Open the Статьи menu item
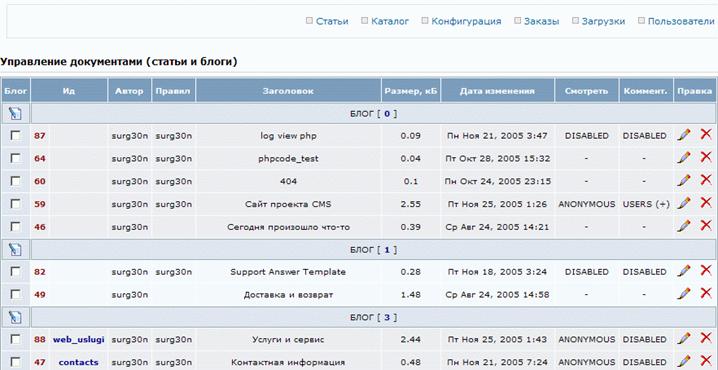 (x=332, y=21)
